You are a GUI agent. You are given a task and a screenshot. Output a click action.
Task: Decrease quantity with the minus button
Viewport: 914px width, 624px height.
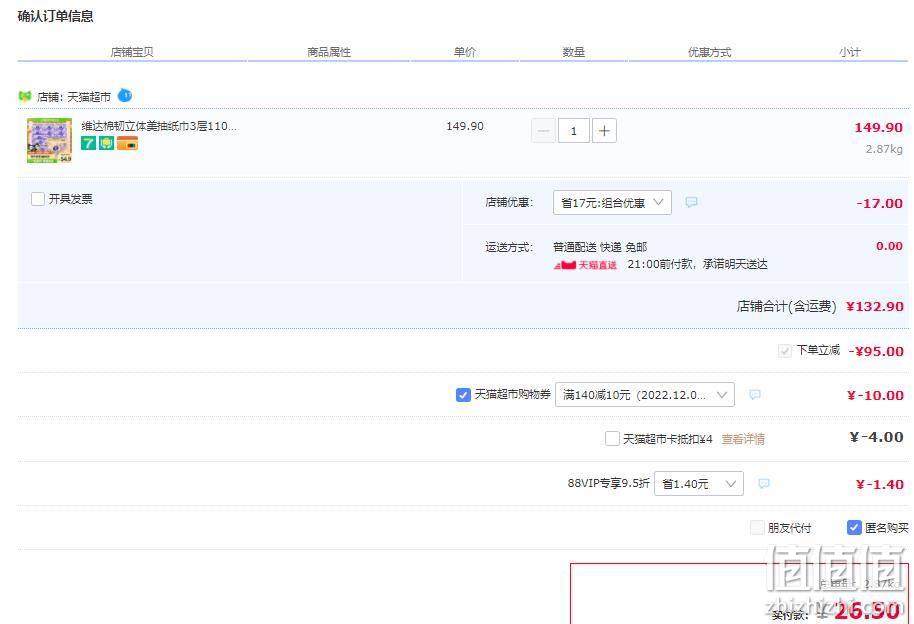pos(543,131)
